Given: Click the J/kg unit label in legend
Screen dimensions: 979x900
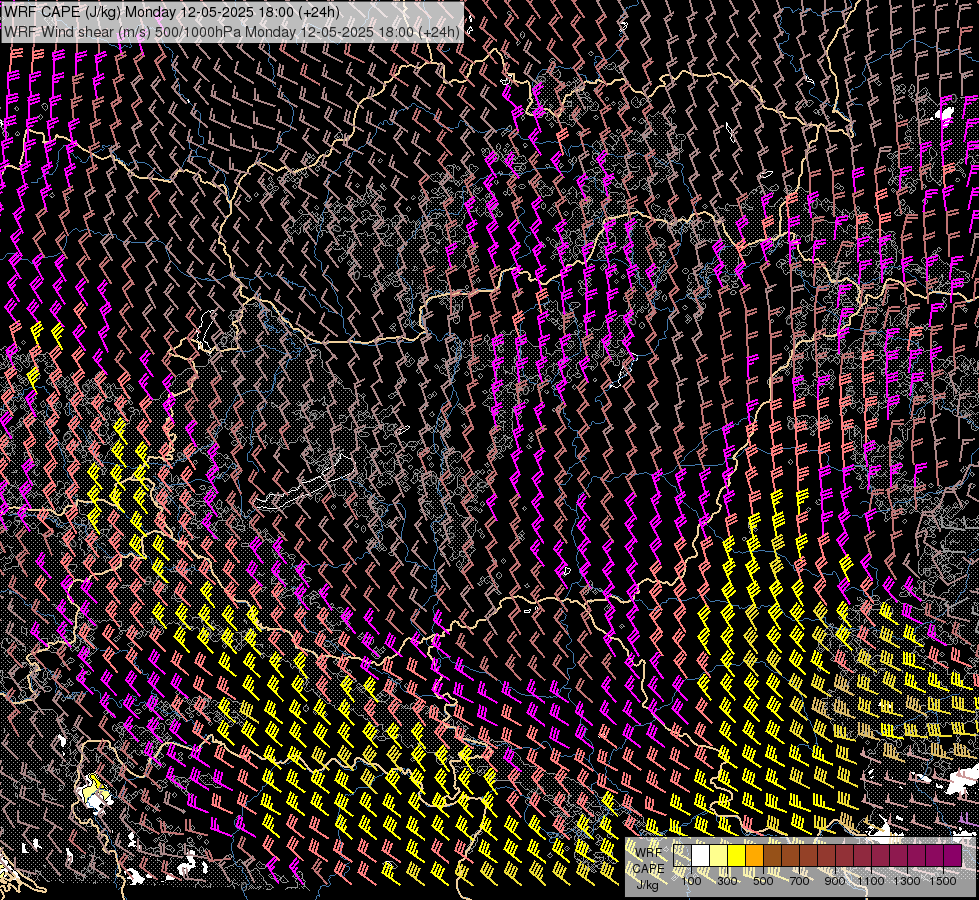Looking at the screenshot, I should pyautogui.click(x=647, y=885).
